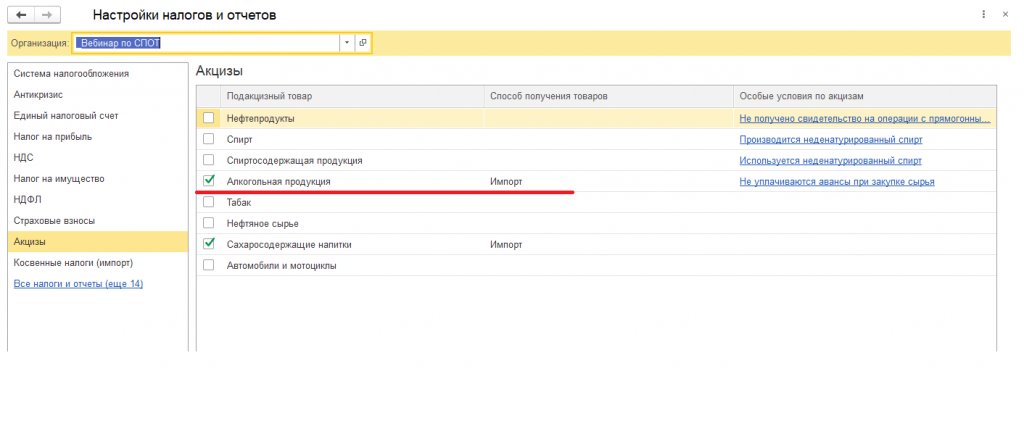Click the link "Производится неденатурированный спирт"

831,139
